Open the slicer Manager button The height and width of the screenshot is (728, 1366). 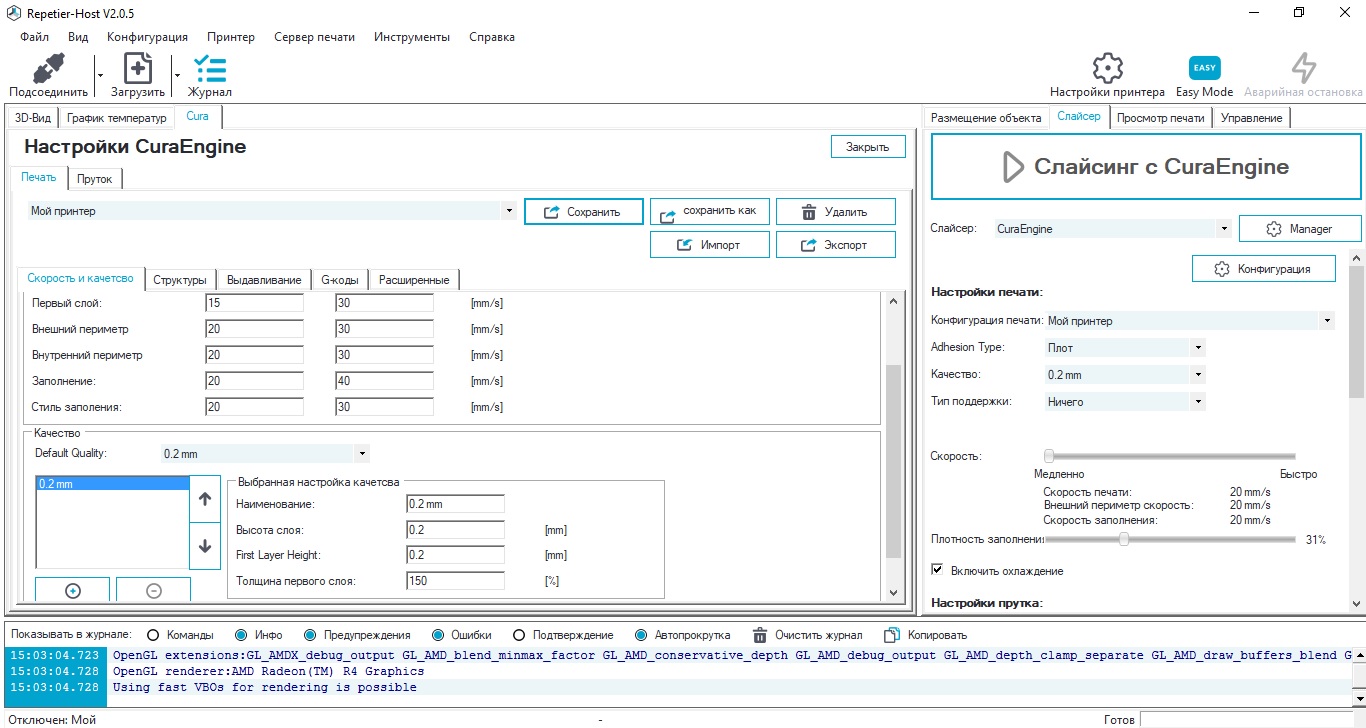click(1300, 229)
